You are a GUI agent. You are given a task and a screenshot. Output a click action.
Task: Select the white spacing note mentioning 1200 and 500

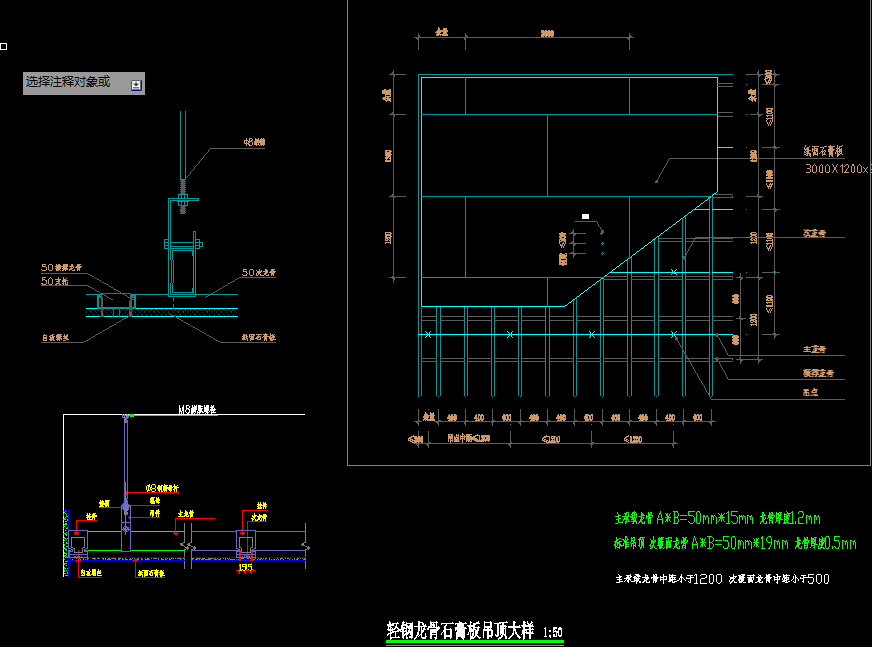721,579
